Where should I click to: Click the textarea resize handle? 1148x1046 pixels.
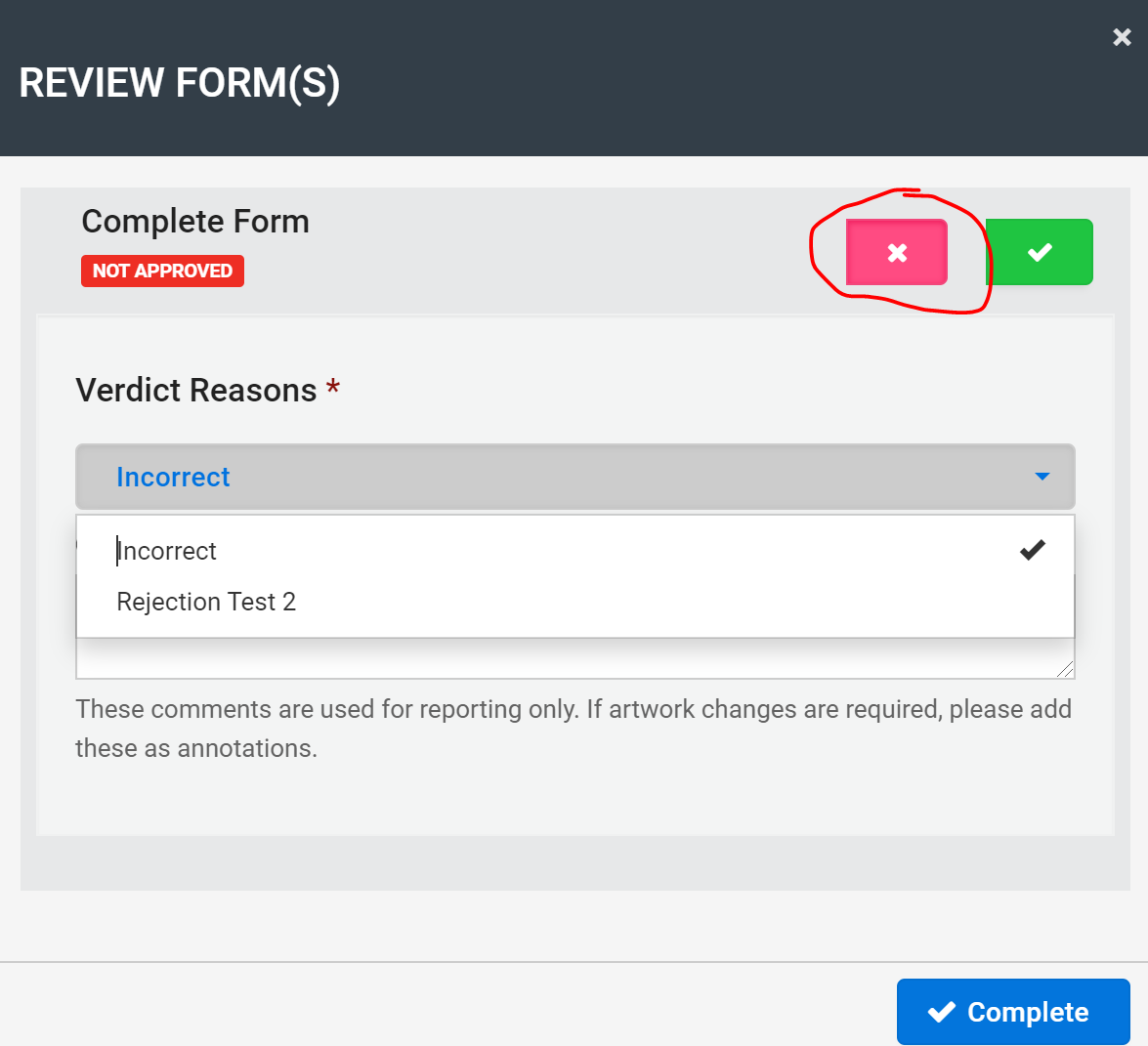pyautogui.click(x=1065, y=669)
